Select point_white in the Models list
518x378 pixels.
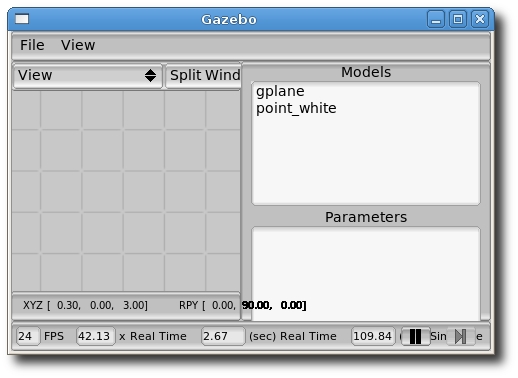pos(296,108)
